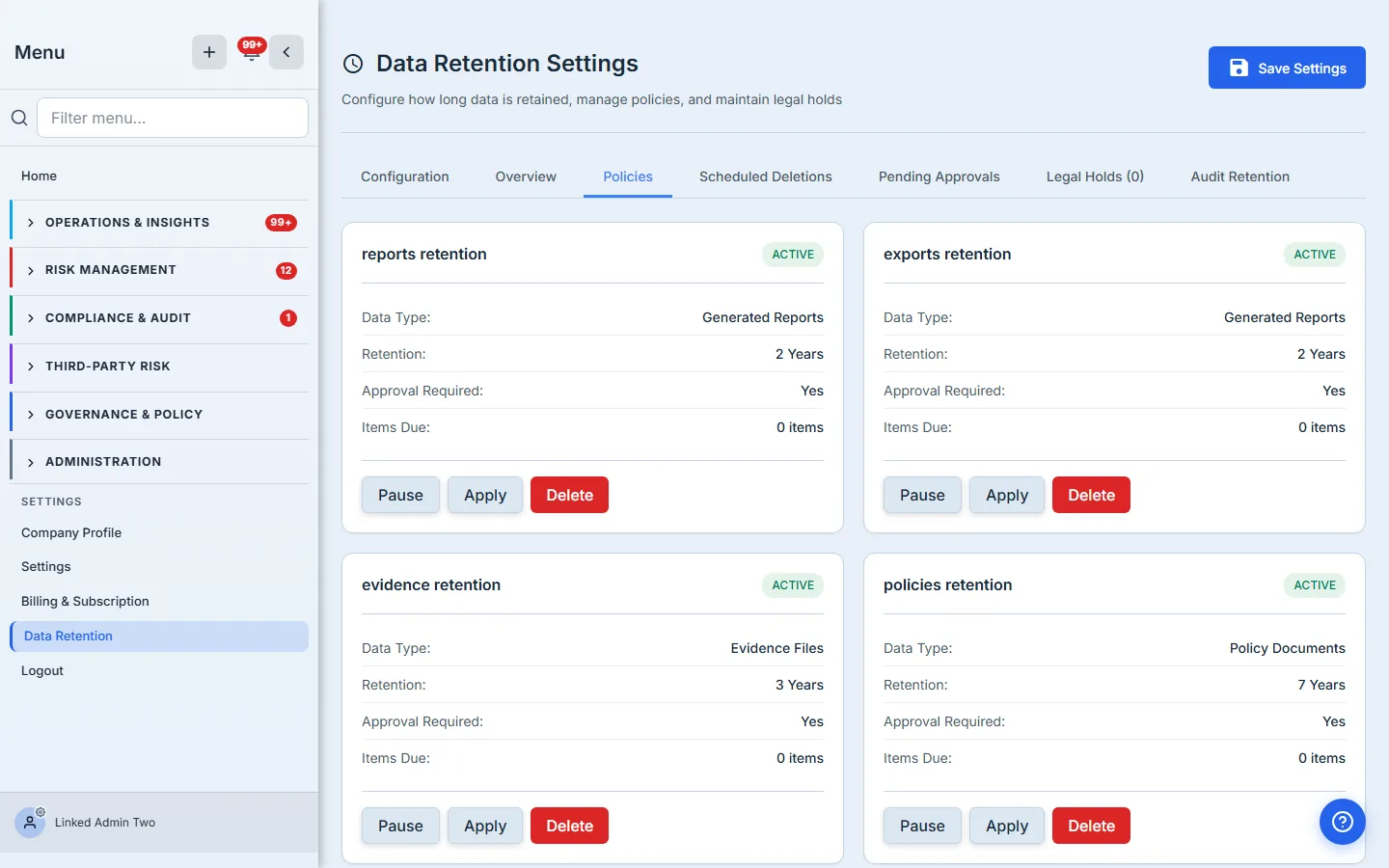1389x868 pixels.
Task: Apply the policies retention policy
Action: click(x=1007, y=826)
